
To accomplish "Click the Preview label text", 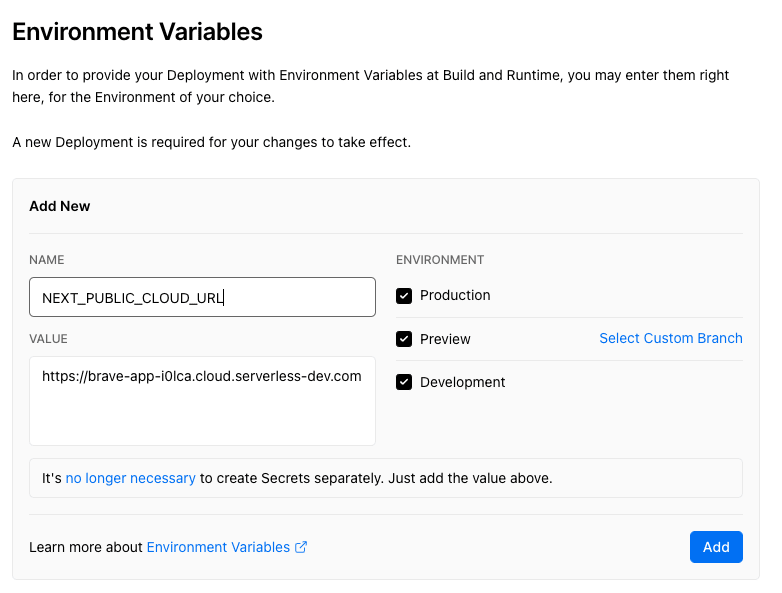I will 445,339.
